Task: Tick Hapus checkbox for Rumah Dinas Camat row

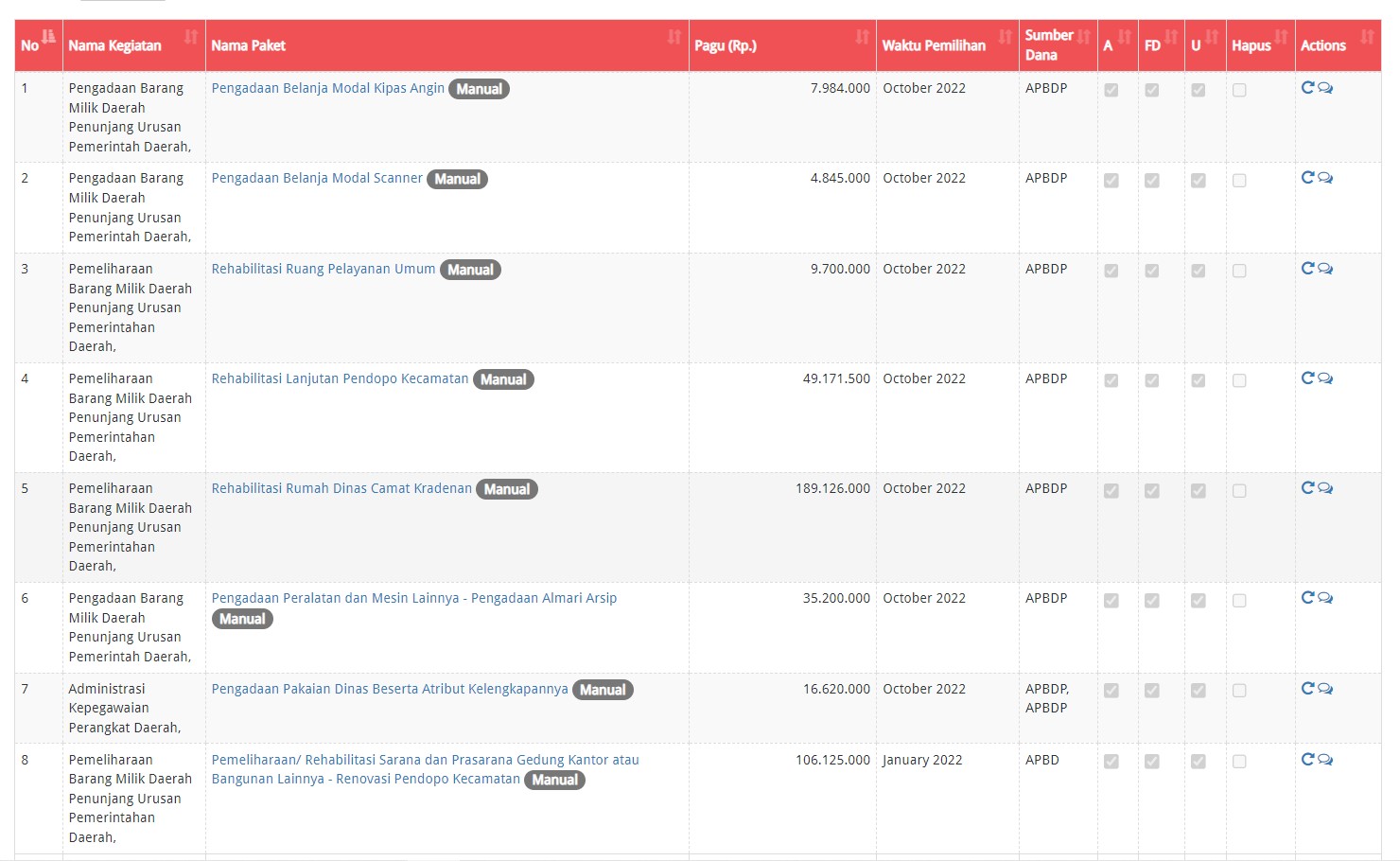Action: coord(1239,491)
